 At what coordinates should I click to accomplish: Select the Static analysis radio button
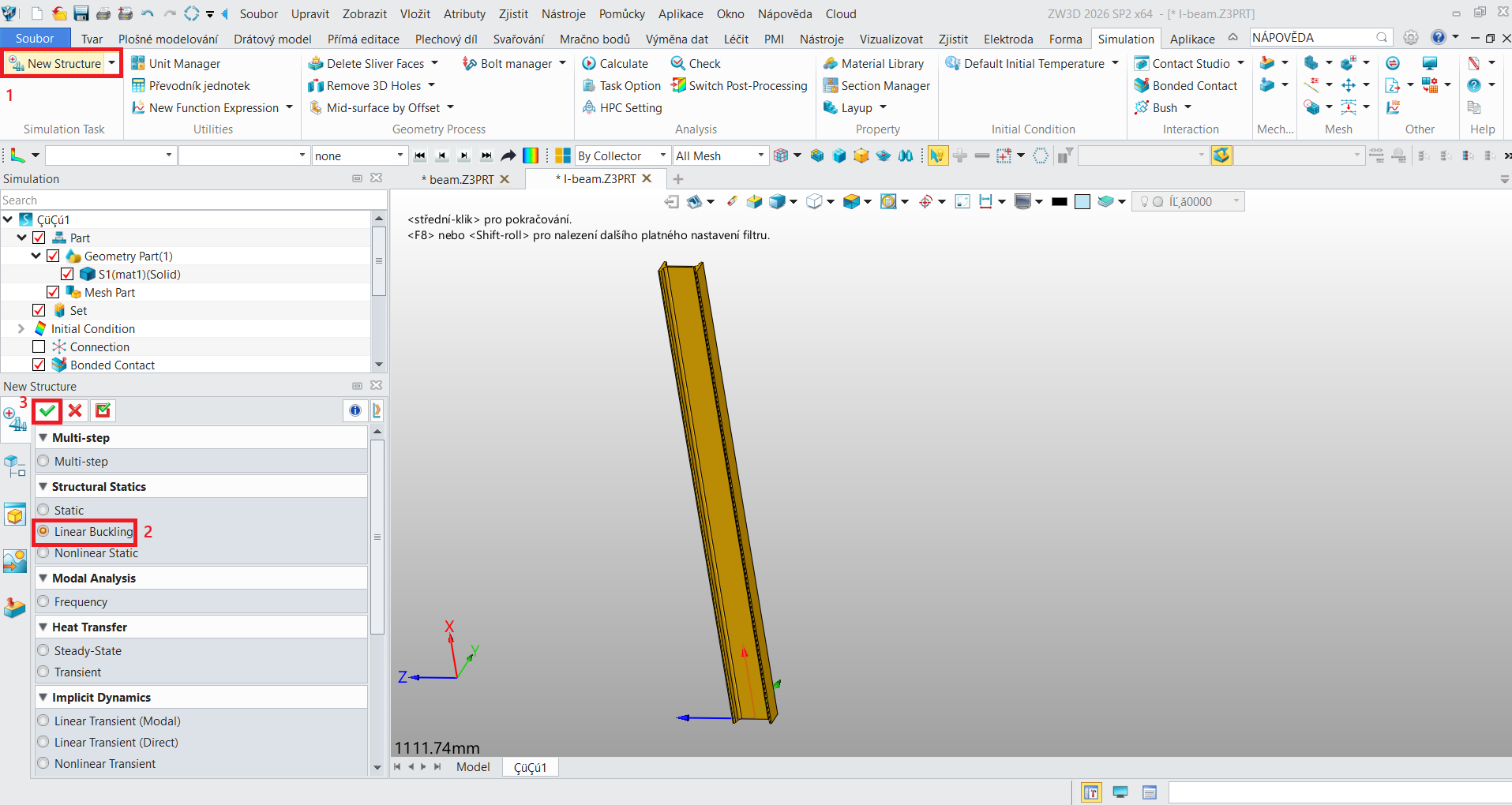click(43, 510)
